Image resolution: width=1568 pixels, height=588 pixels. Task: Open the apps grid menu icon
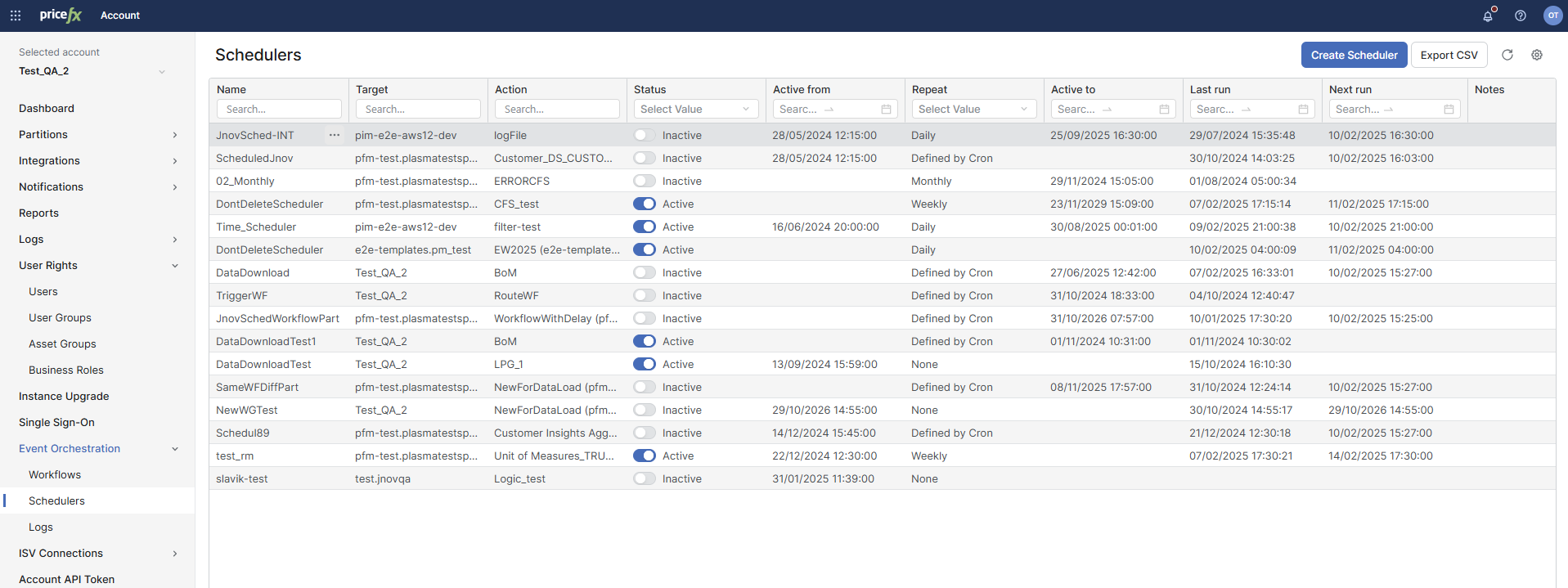(16, 16)
